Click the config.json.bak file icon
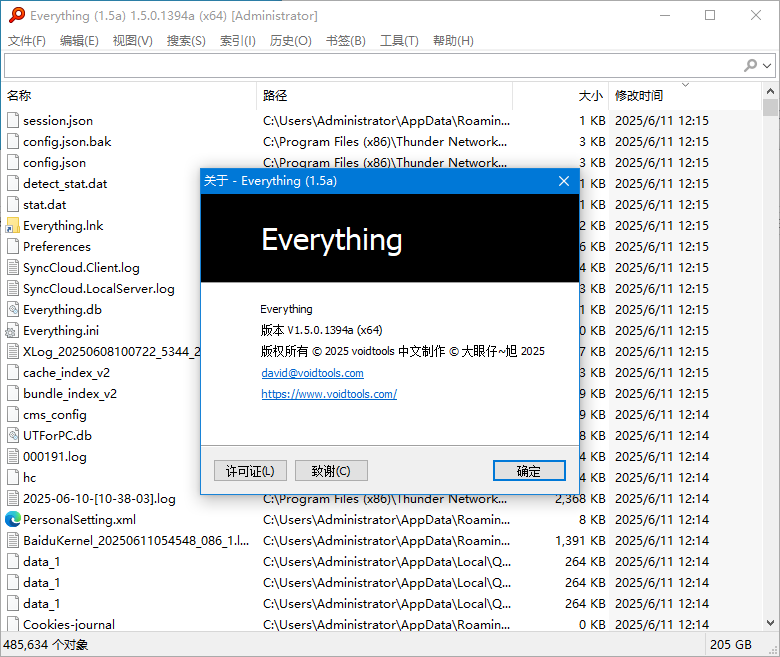This screenshot has width=780, height=657. [13, 142]
